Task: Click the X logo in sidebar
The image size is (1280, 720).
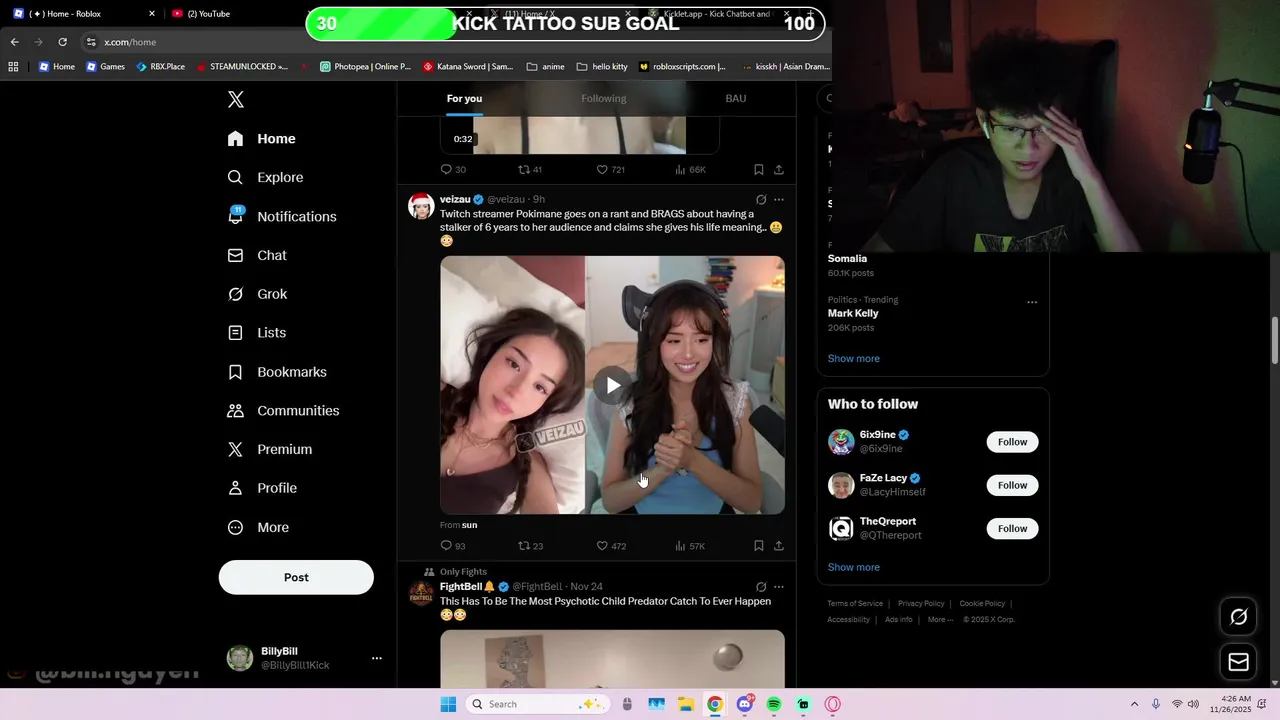Action: [236, 99]
